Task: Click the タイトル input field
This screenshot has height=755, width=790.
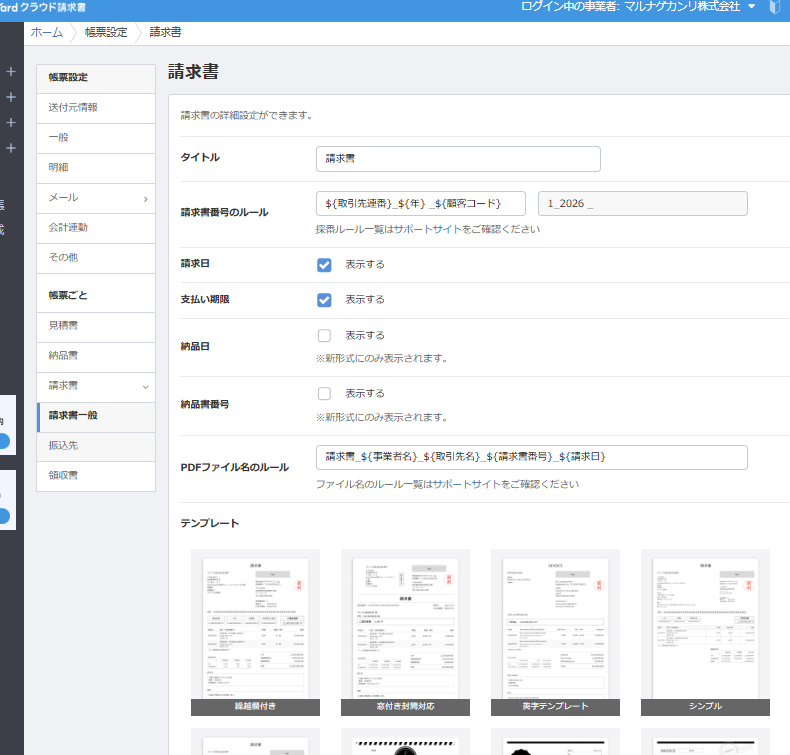Action: (458, 159)
